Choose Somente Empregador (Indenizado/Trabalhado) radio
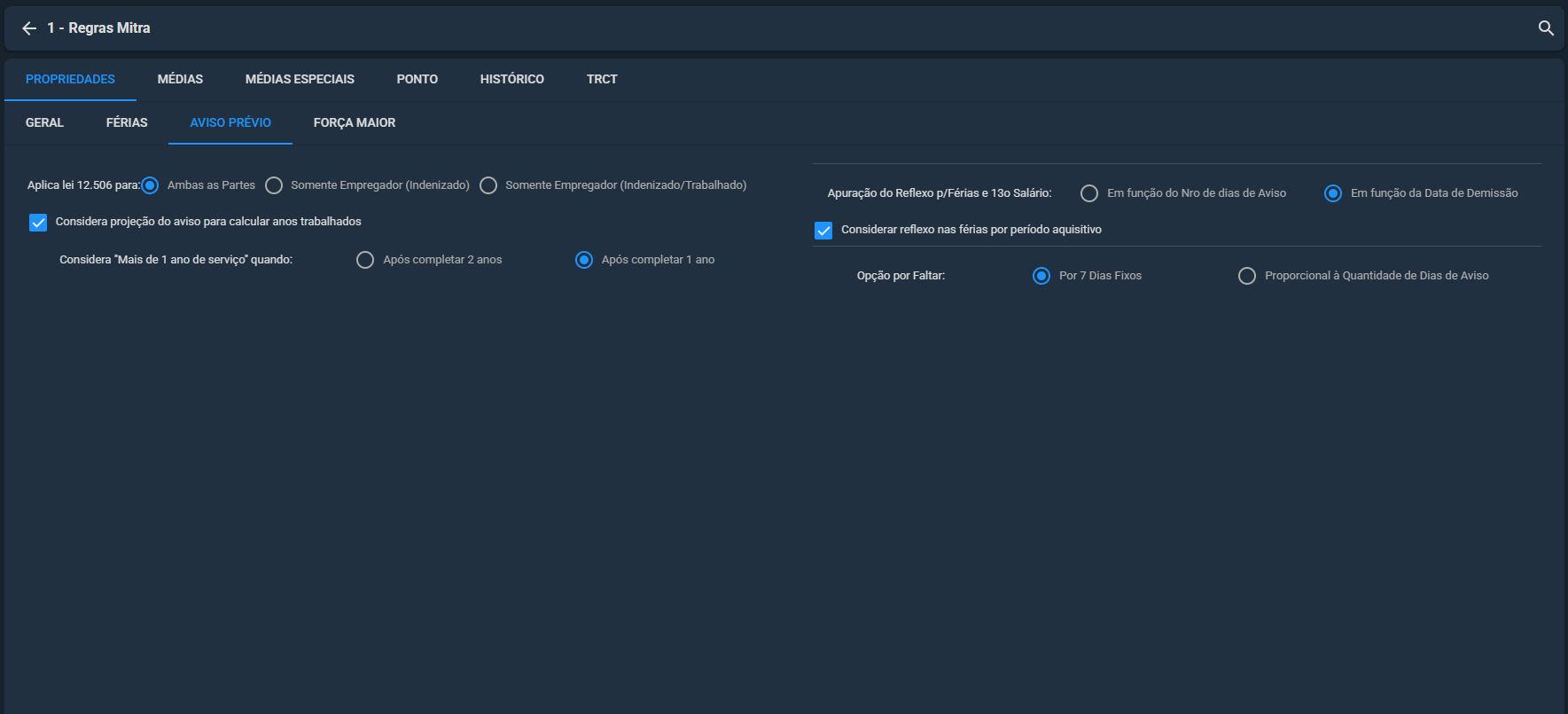1568x714 pixels. click(488, 185)
